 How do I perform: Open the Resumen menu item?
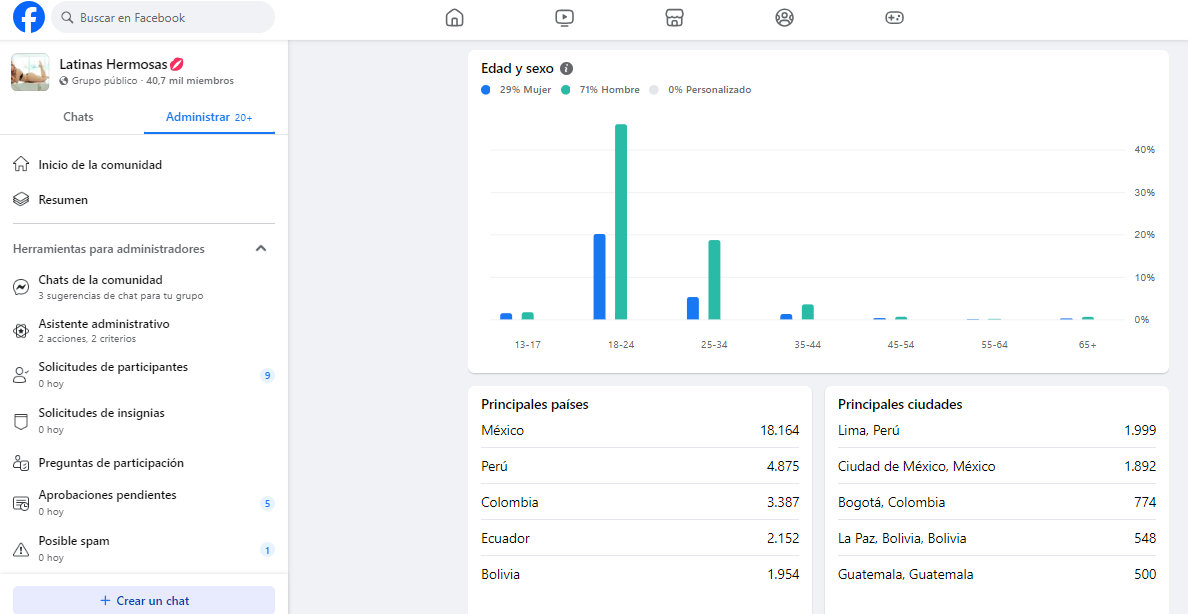click(x=144, y=200)
